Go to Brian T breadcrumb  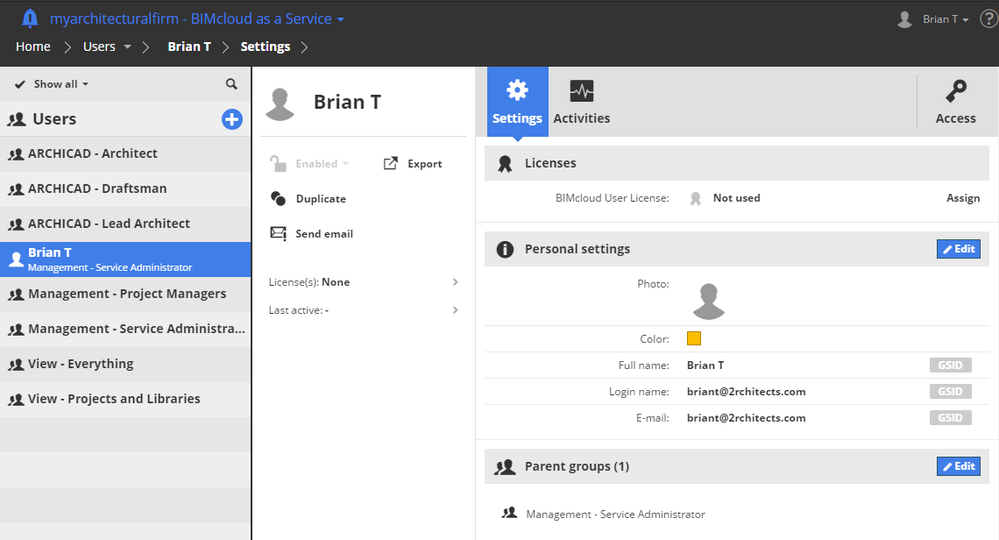click(189, 46)
